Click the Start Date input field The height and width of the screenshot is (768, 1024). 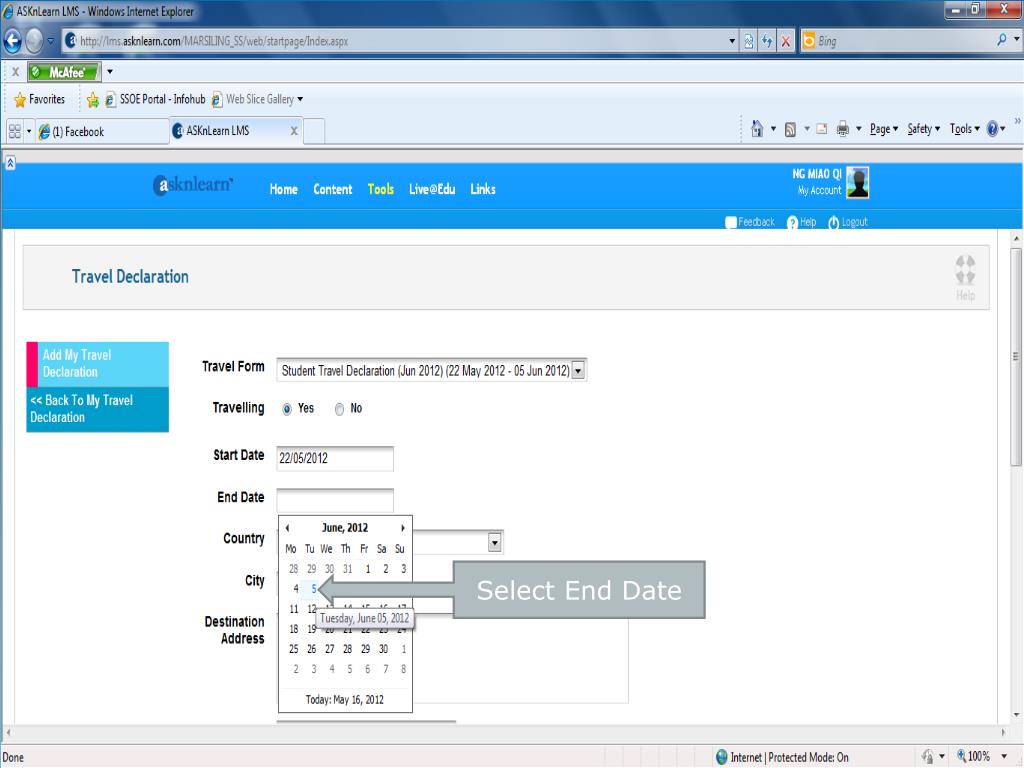tap(335, 458)
